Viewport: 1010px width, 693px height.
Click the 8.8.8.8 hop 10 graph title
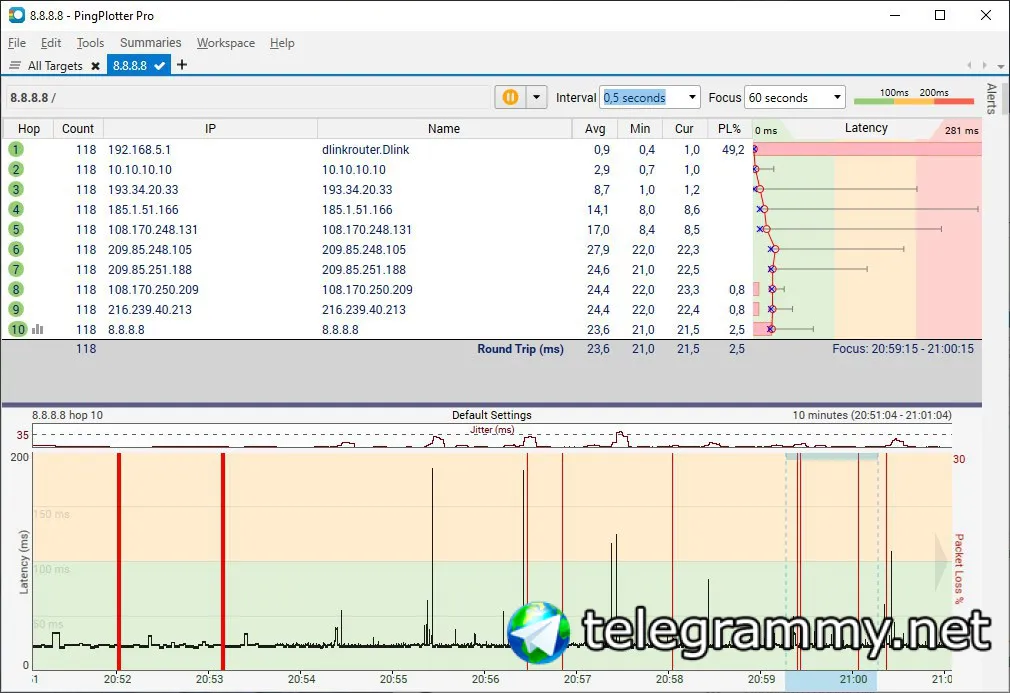(x=68, y=415)
